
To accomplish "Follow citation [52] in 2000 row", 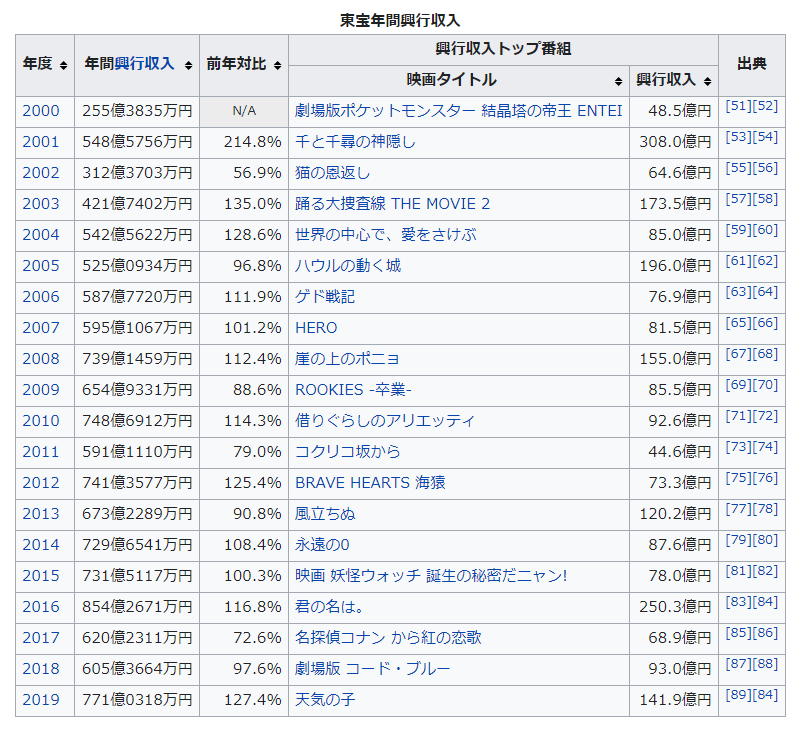I will click(765, 106).
